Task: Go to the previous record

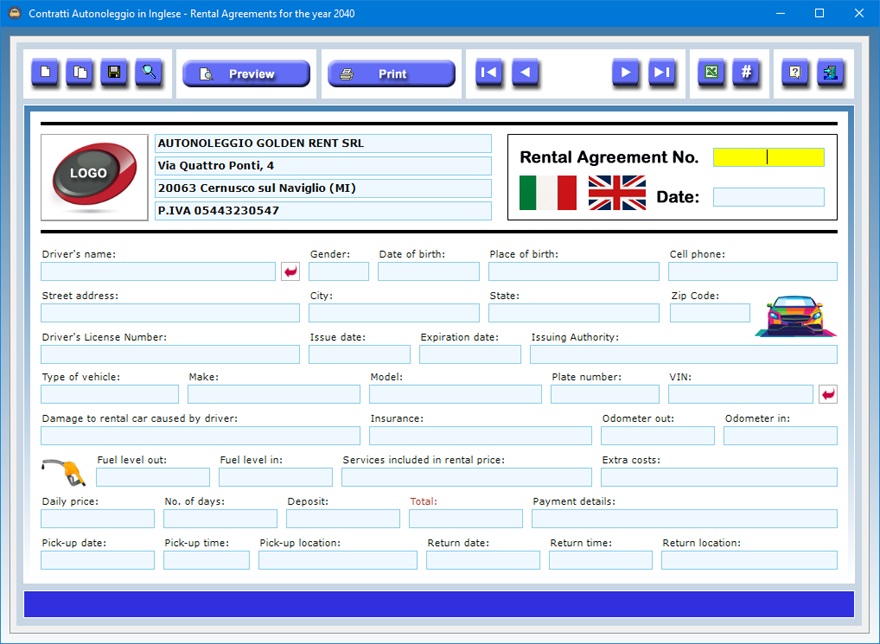Action: click(526, 73)
